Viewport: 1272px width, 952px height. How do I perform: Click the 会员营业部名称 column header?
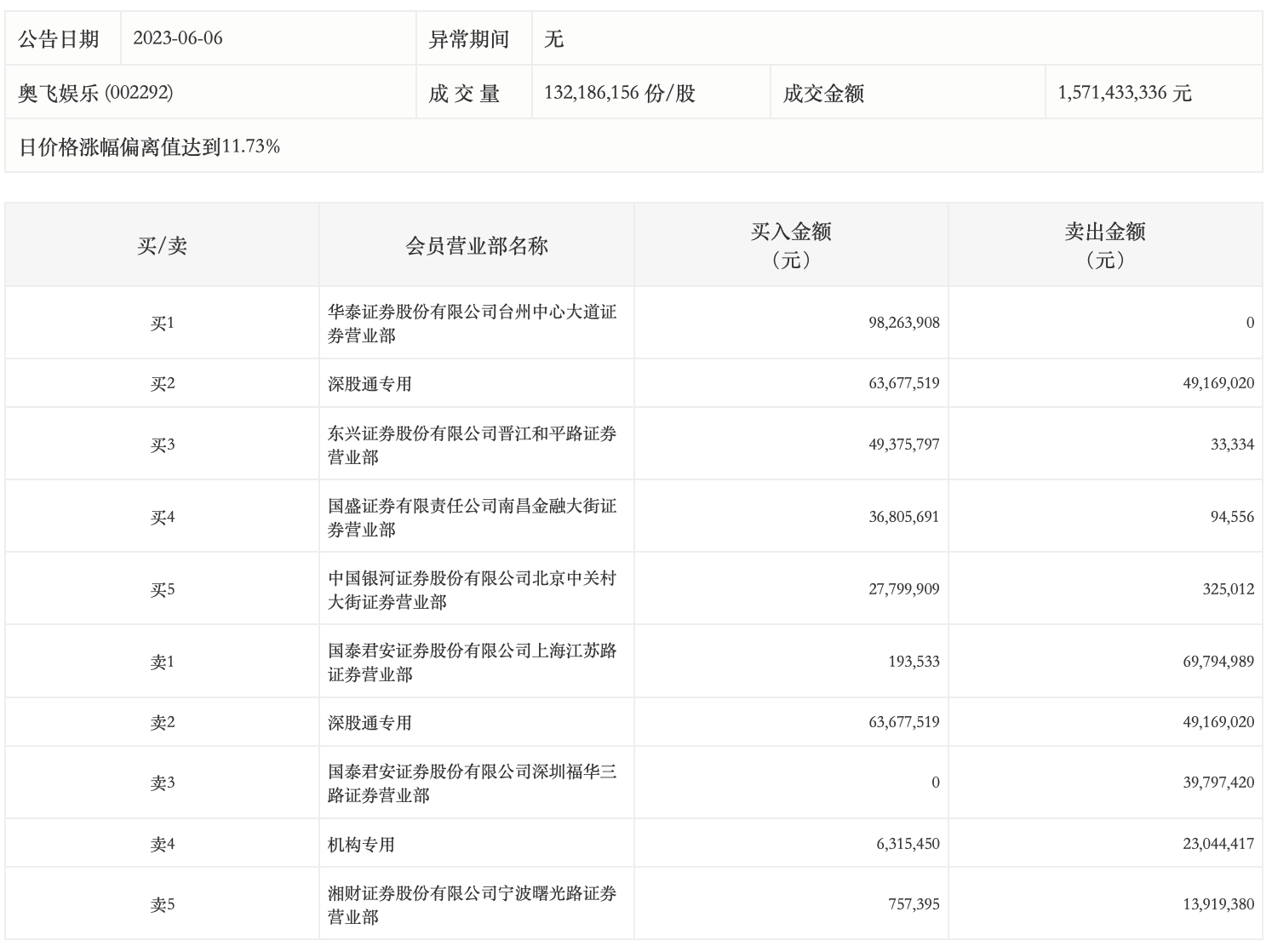[x=476, y=246]
